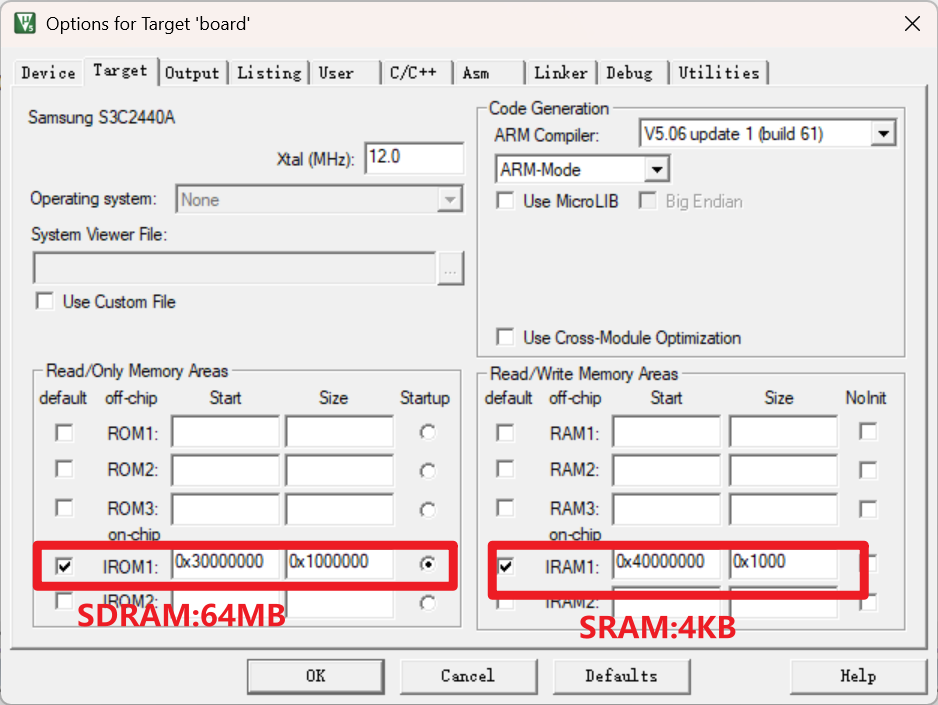Screen dimensions: 938x705
Task: Click the ROM3 Size field
Action: click(339, 509)
